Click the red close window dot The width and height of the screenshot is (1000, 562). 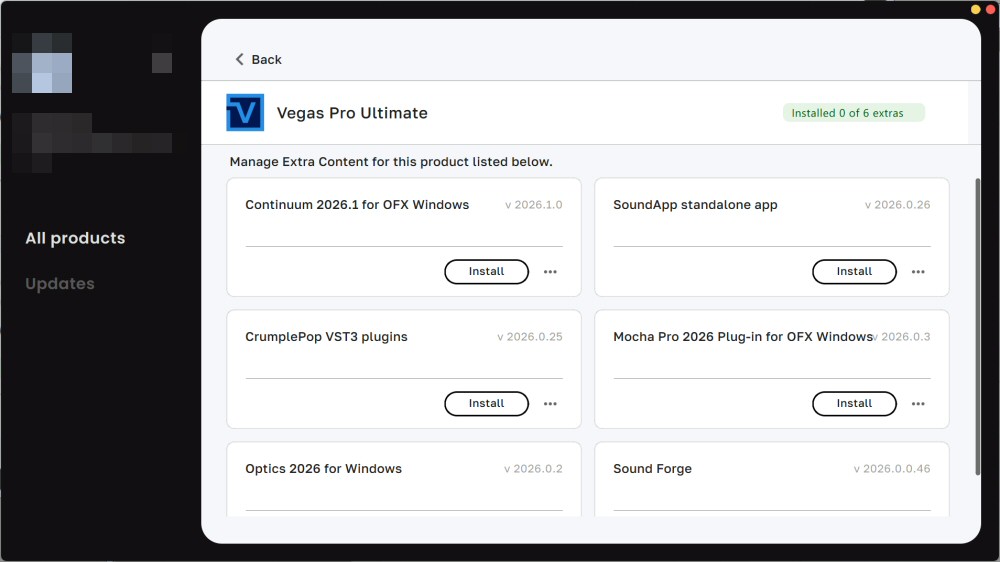(991, 9)
